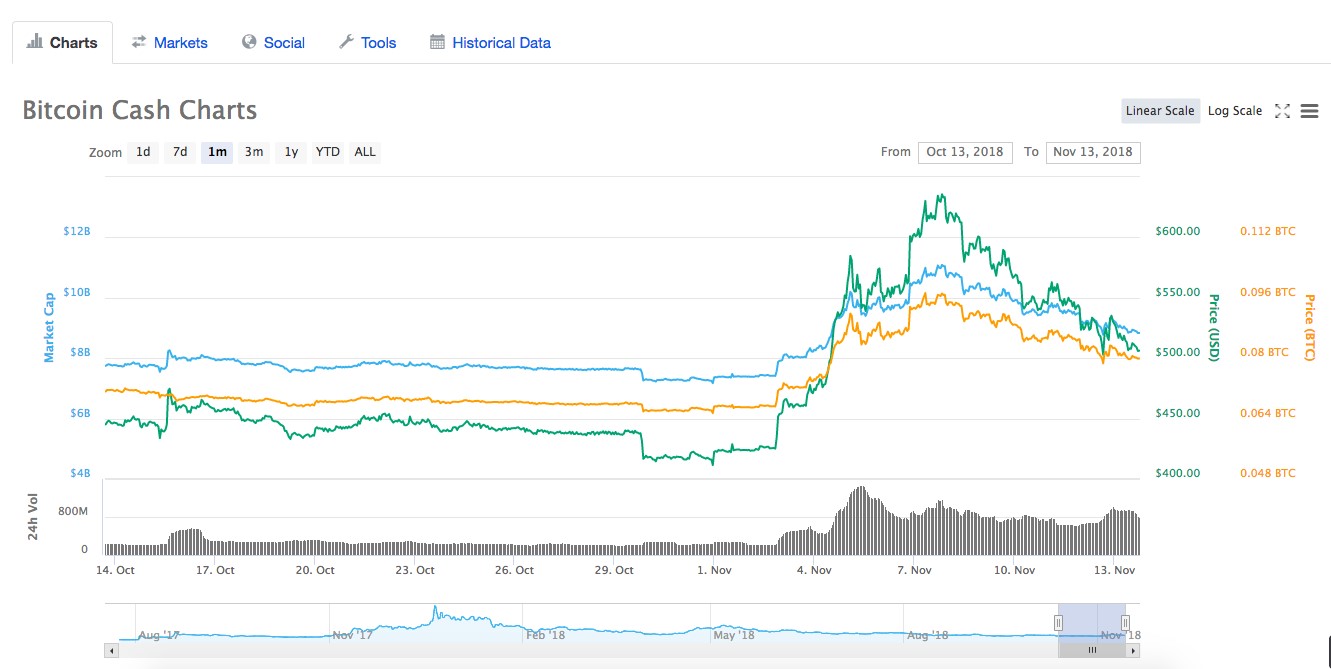Image resolution: width=1331 pixels, height=669 pixels.
Task: Edit the From date field Oct 13, 2018
Action: pos(965,152)
